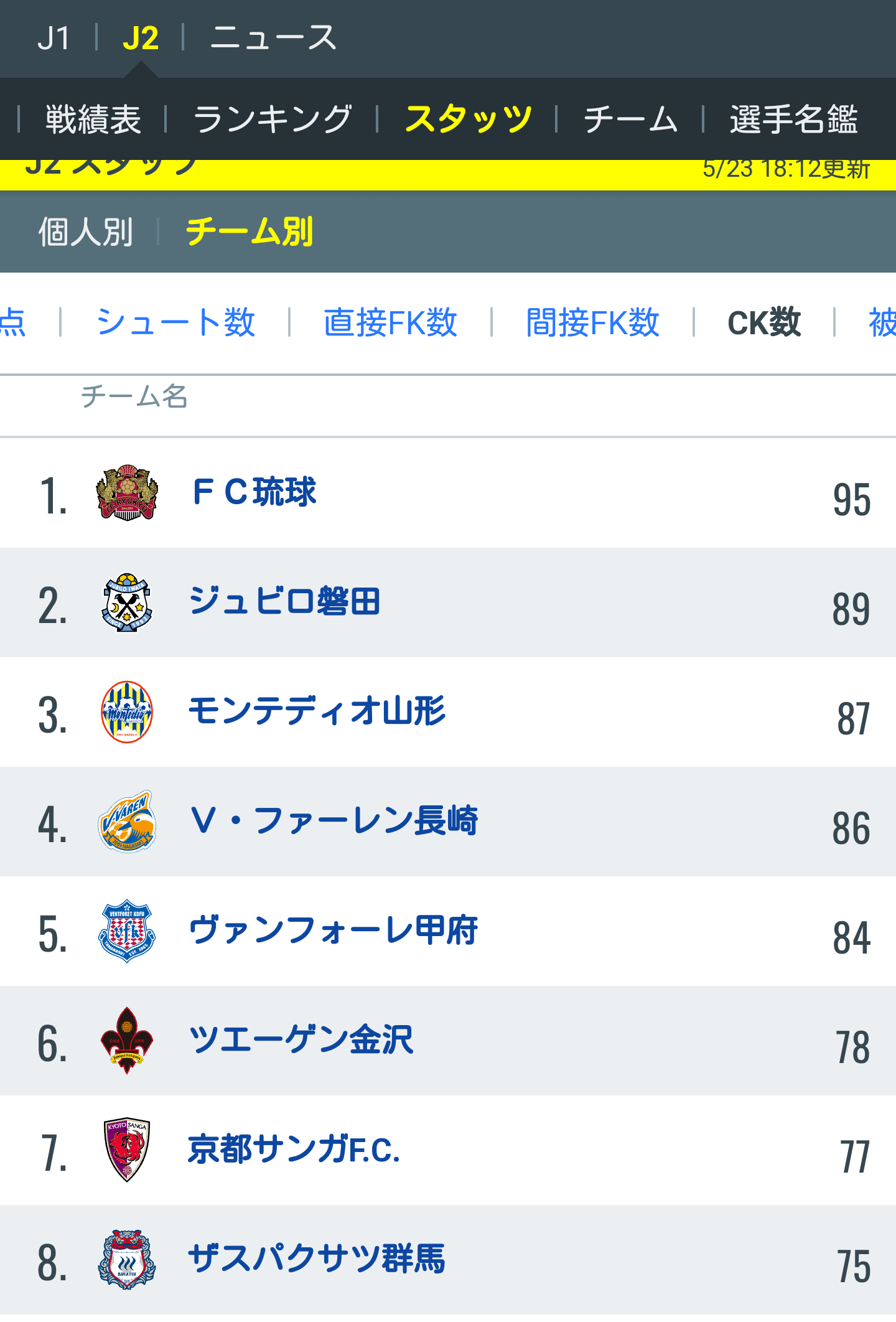
Task: Open the 戦績表 menu item
Action: click(x=93, y=119)
